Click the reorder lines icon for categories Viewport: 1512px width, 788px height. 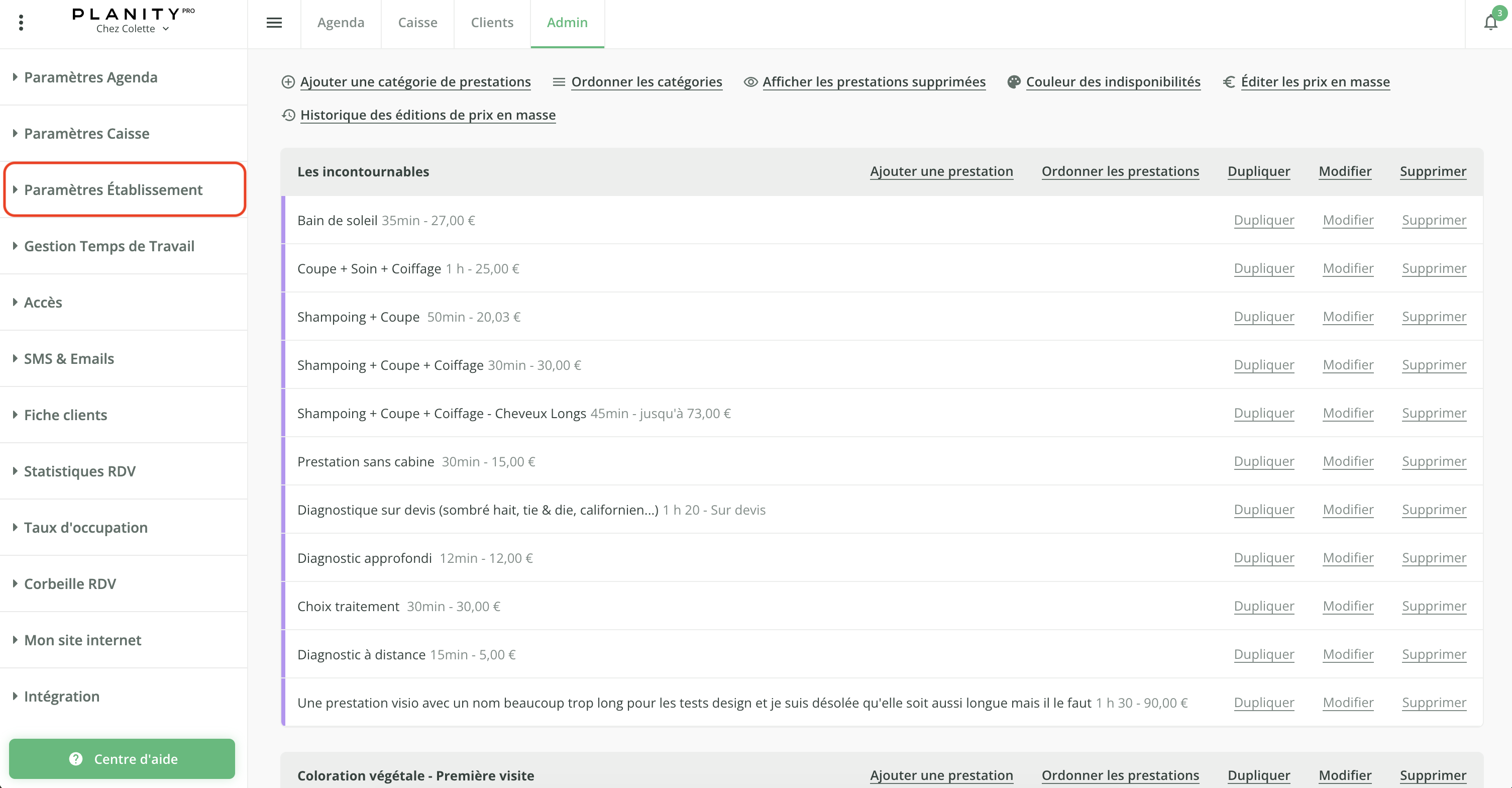(x=558, y=82)
